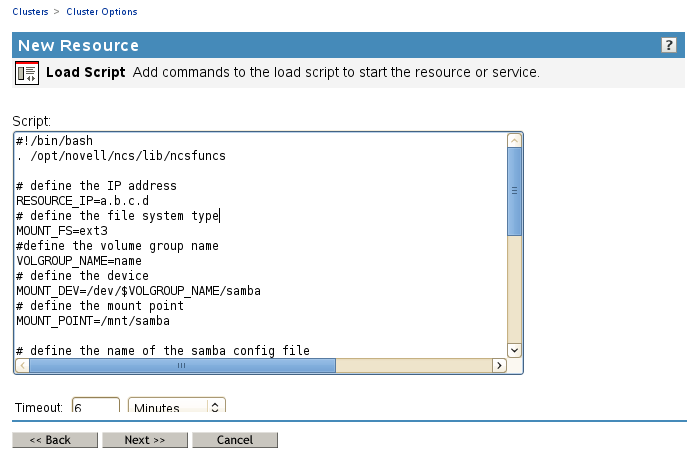Click the vertical scrollbar thumb in the script box
687x458 pixels.
[x=515, y=190]
